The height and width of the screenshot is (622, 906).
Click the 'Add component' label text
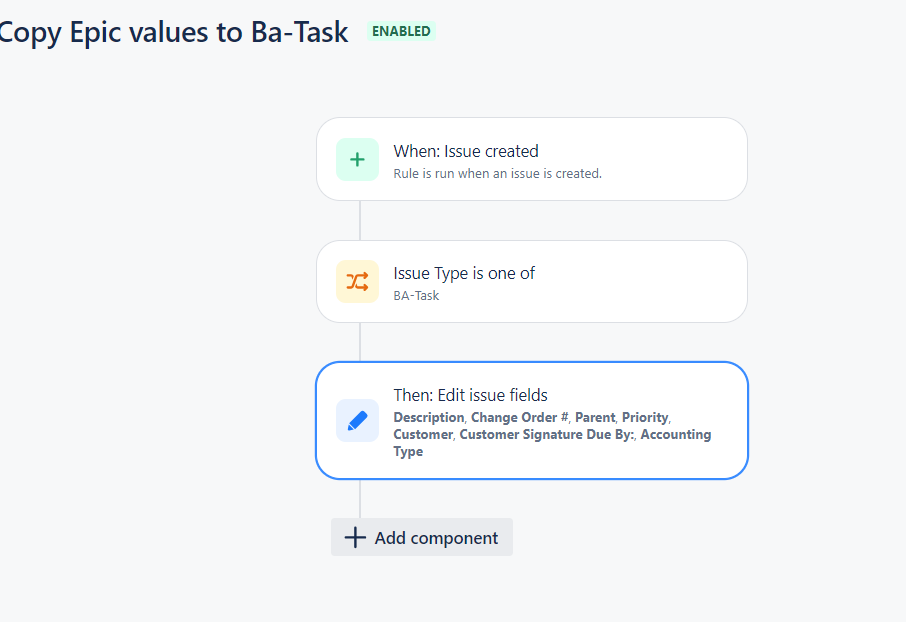click(x=436, y=538)
